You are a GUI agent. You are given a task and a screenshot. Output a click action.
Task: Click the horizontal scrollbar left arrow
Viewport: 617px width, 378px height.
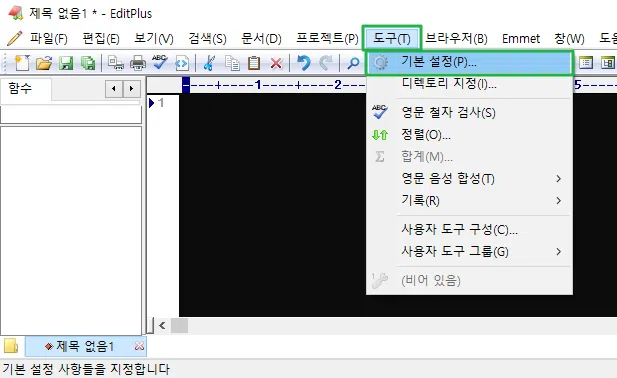click(x=162, y=325)
